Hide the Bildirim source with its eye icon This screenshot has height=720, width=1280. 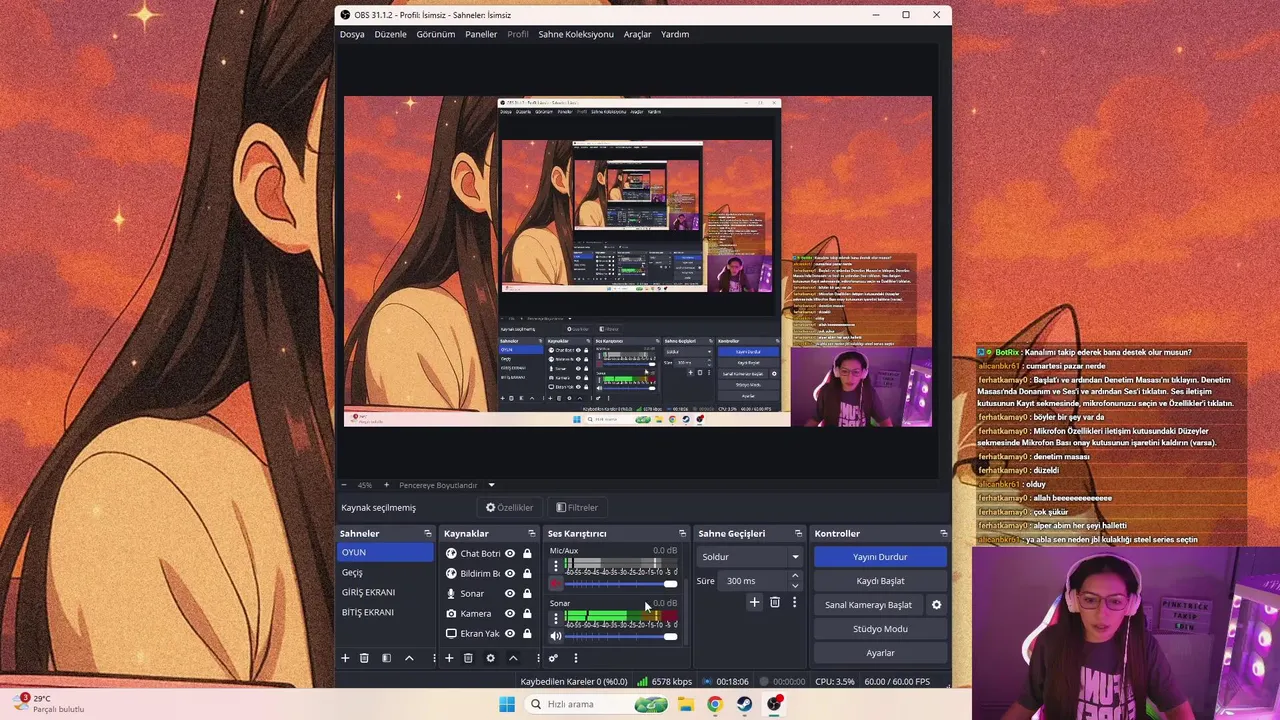(510, 573)
